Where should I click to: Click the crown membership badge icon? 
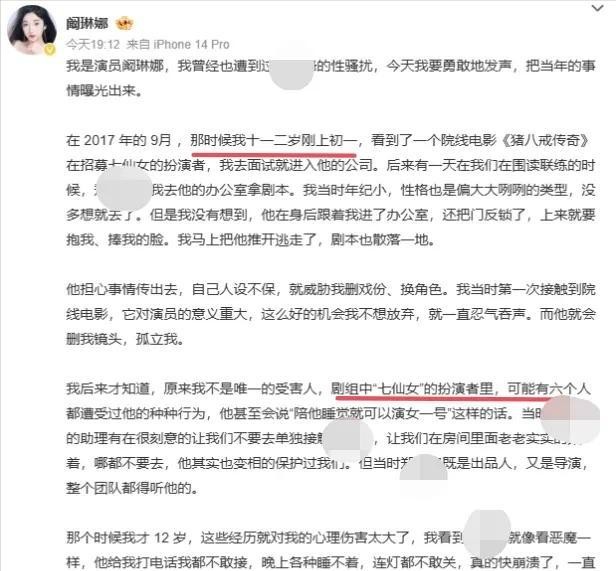click(x=124, y=24)
